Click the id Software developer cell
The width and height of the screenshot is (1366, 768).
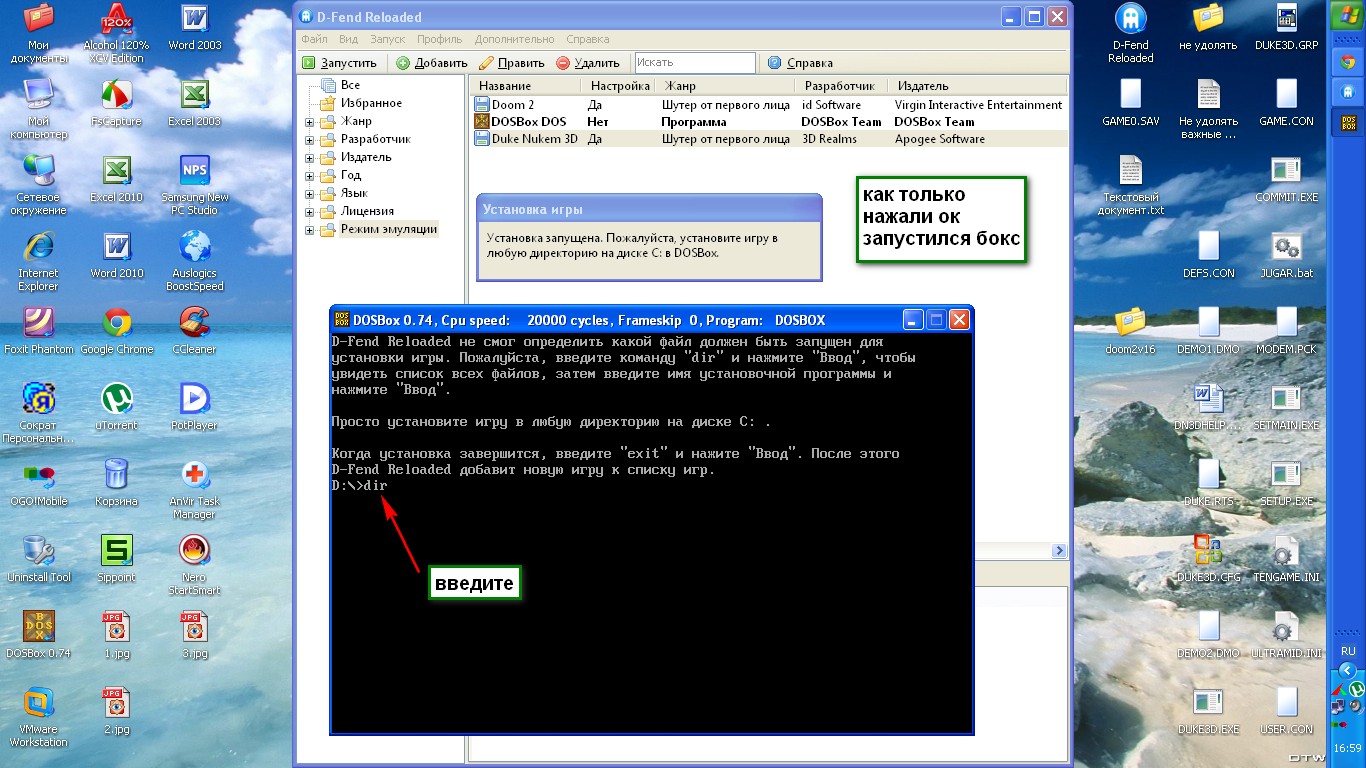[831, 105]
